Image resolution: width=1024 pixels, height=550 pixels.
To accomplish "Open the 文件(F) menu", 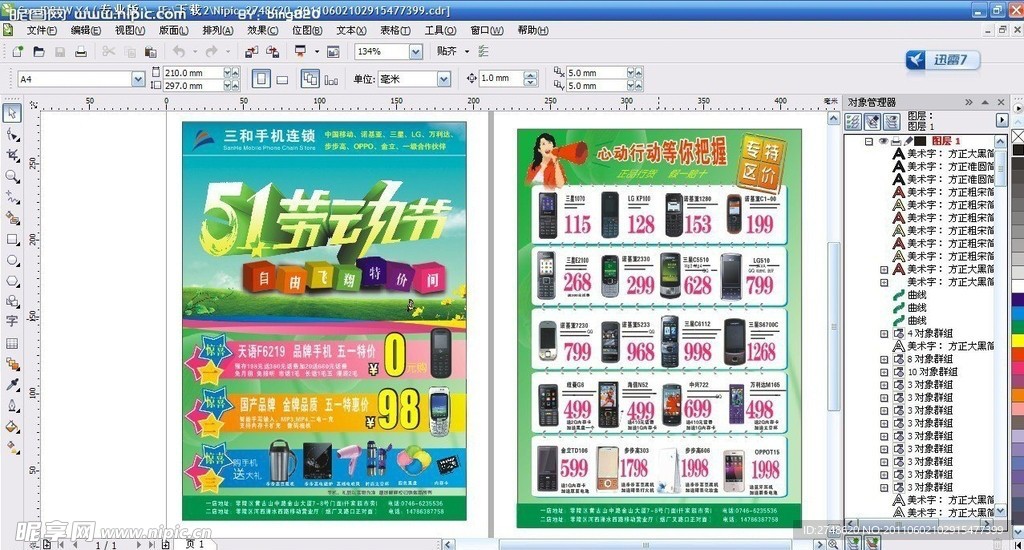I will (41, 31).
